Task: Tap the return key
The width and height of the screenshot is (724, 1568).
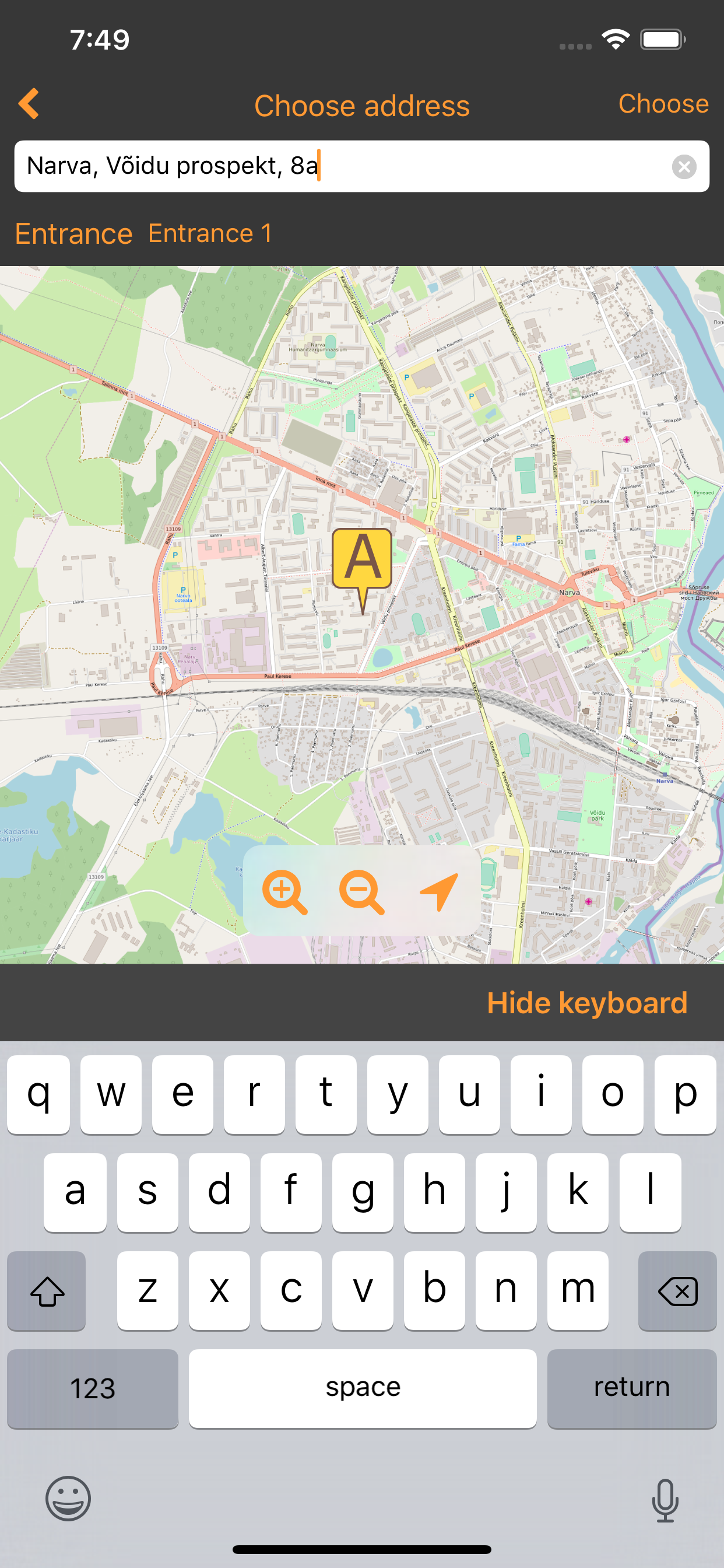Action: click(631, 1388)
